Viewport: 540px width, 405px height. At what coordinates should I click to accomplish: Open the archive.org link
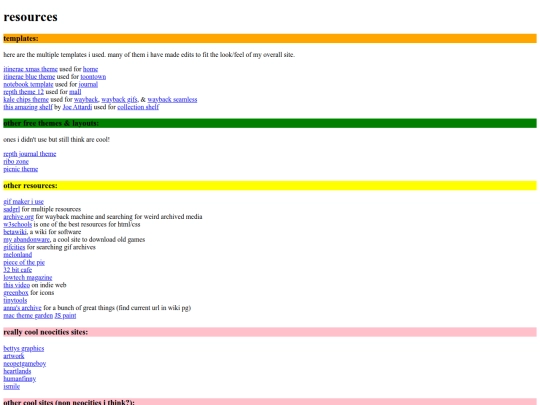click(19, 217)
